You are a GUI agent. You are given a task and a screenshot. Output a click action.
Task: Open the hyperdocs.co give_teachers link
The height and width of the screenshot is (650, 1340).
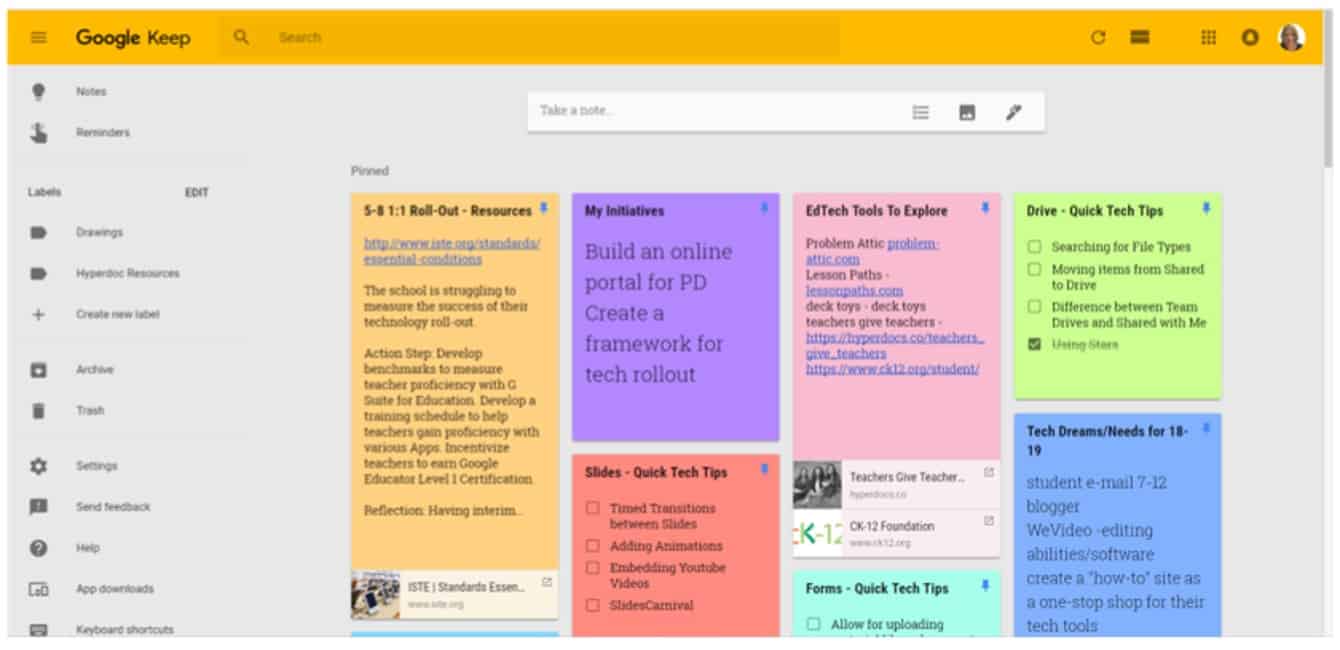click(895, 345)
